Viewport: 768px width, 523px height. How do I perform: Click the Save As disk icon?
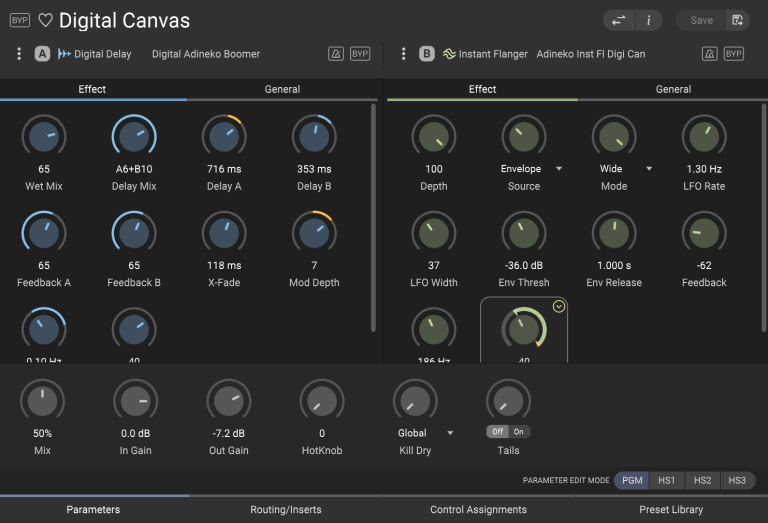[x=737, y=20]
